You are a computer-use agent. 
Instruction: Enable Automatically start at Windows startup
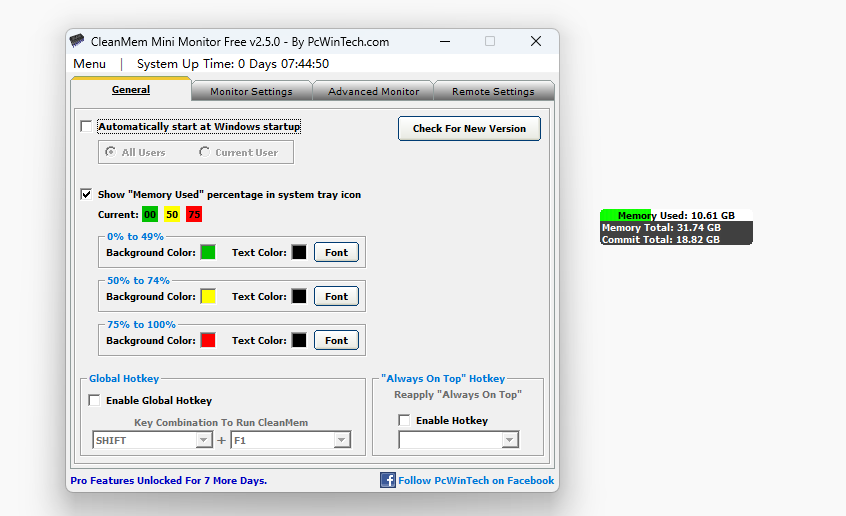[86, 127]
